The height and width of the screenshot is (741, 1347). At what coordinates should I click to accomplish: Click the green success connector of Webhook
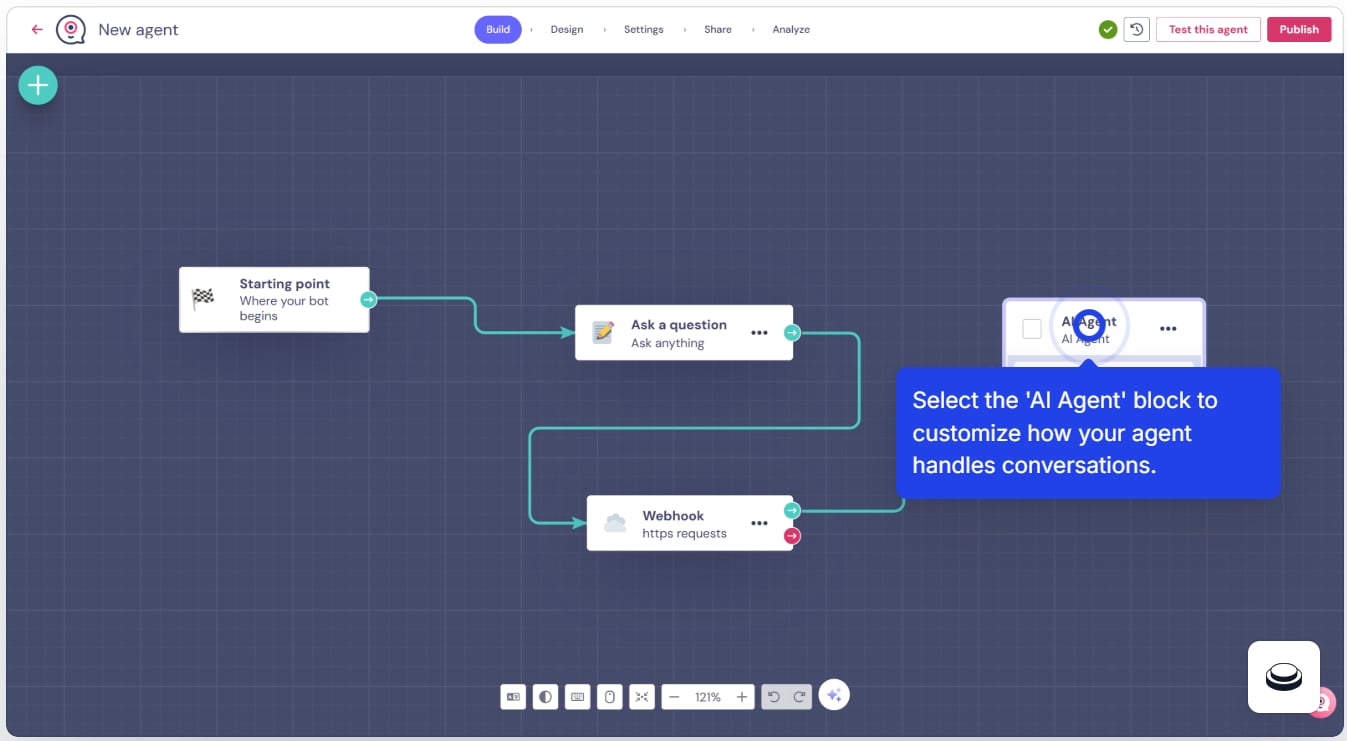tap(792, 511)
